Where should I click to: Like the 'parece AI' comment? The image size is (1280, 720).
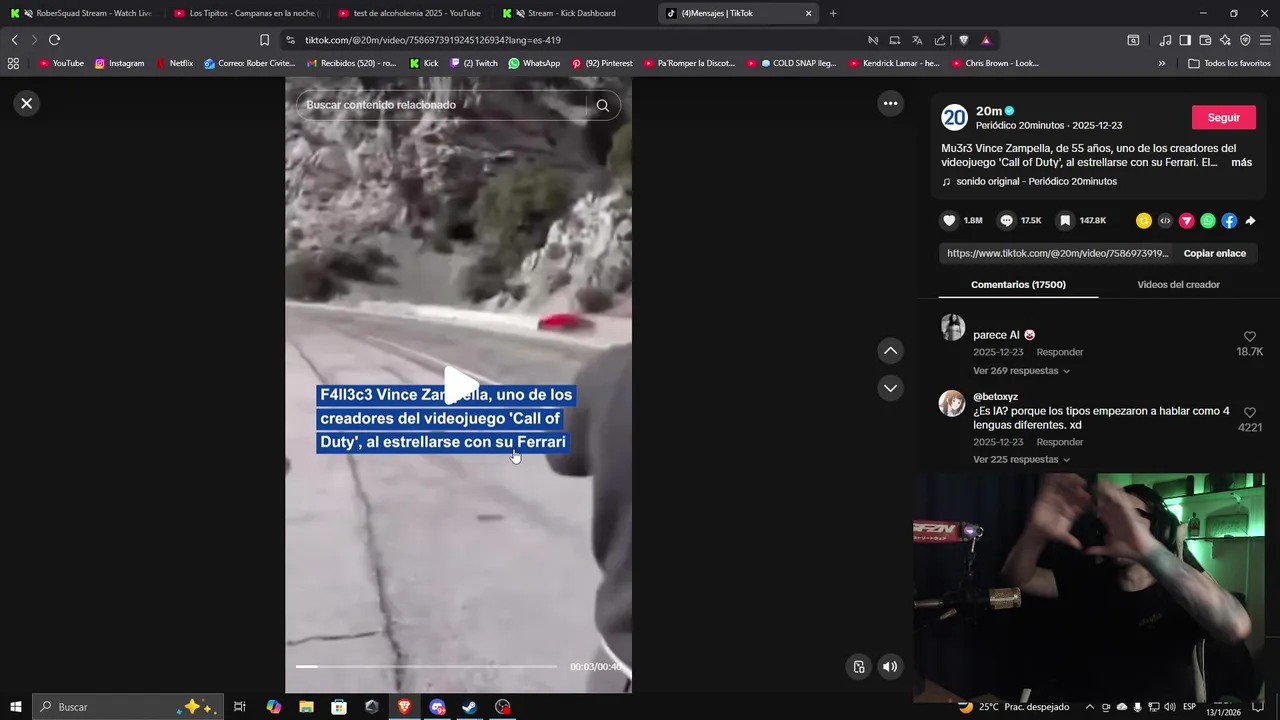(1249, 337)
